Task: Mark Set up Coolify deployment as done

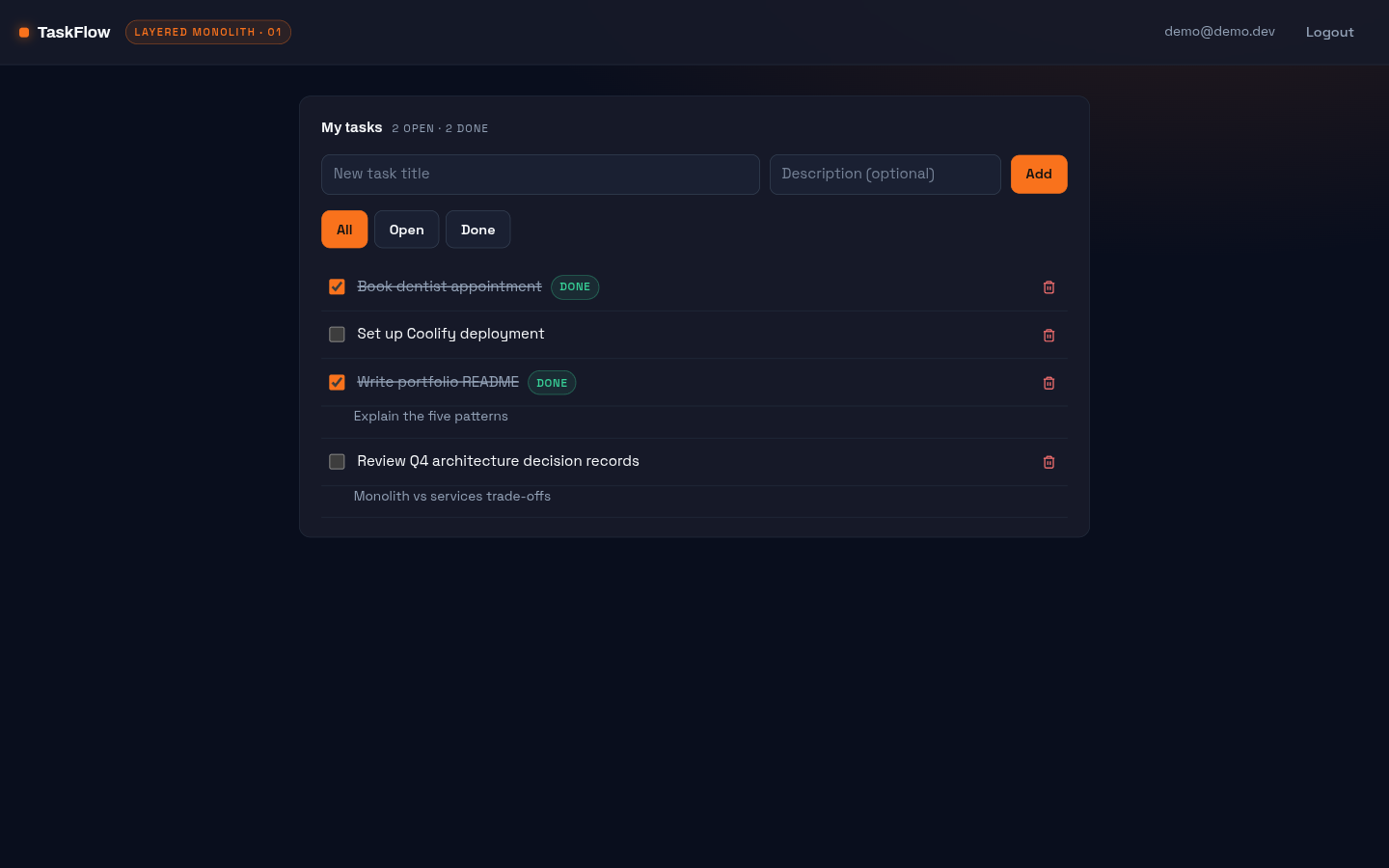Action: coord(337,335)
